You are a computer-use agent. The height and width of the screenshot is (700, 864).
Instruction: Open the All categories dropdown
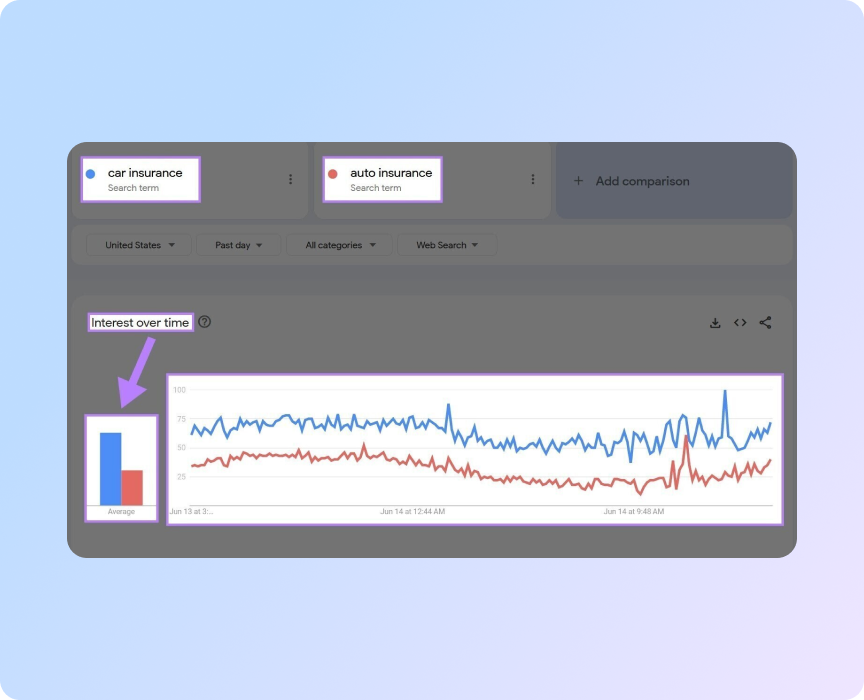click(x=337, y=245)
